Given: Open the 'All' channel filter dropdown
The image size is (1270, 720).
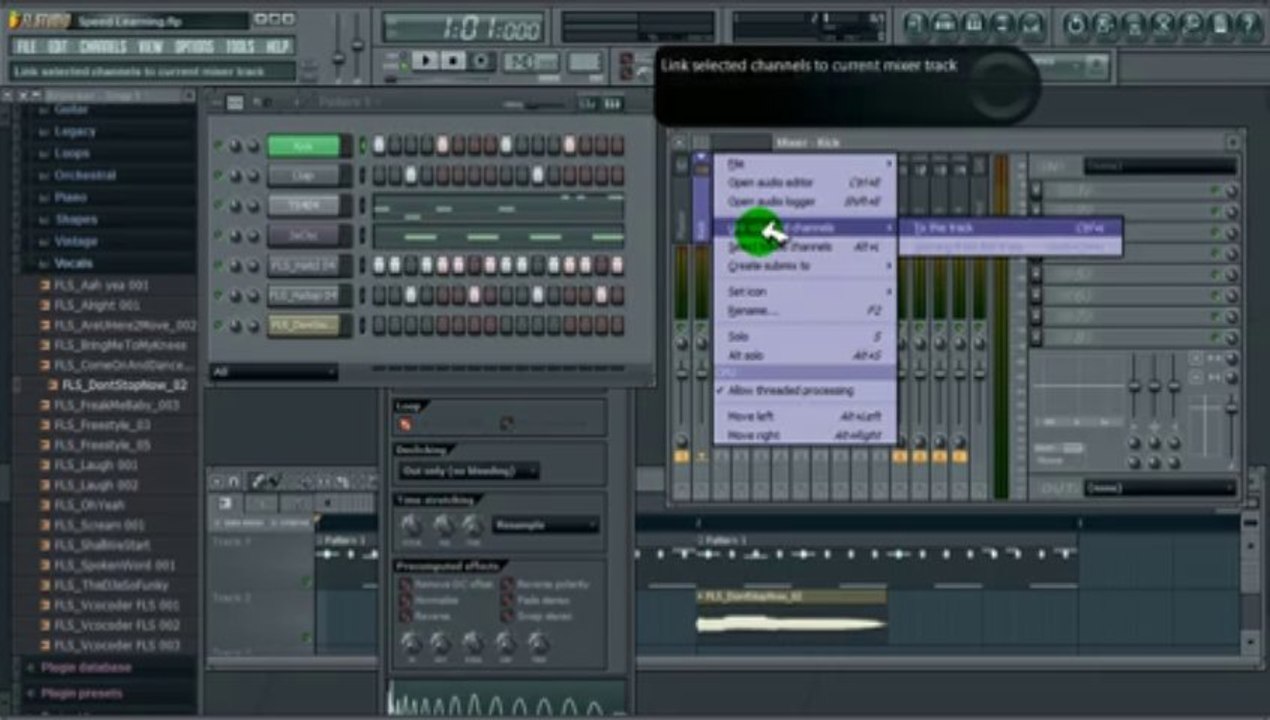Looking at the screenshot, I should pyautogui.click(x=273, y=372).
